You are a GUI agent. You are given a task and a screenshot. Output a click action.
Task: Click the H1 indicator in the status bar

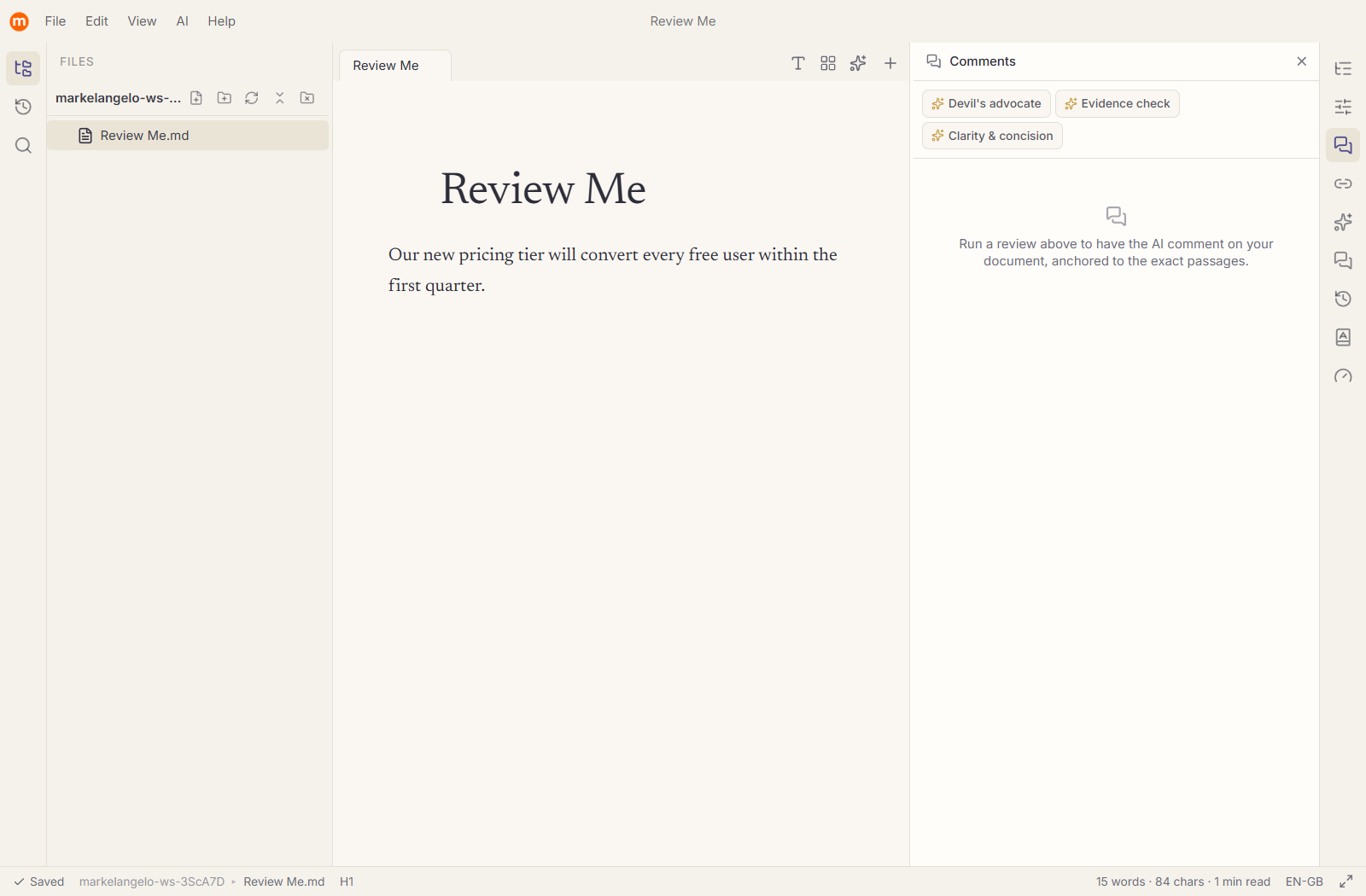pos(347,881)
